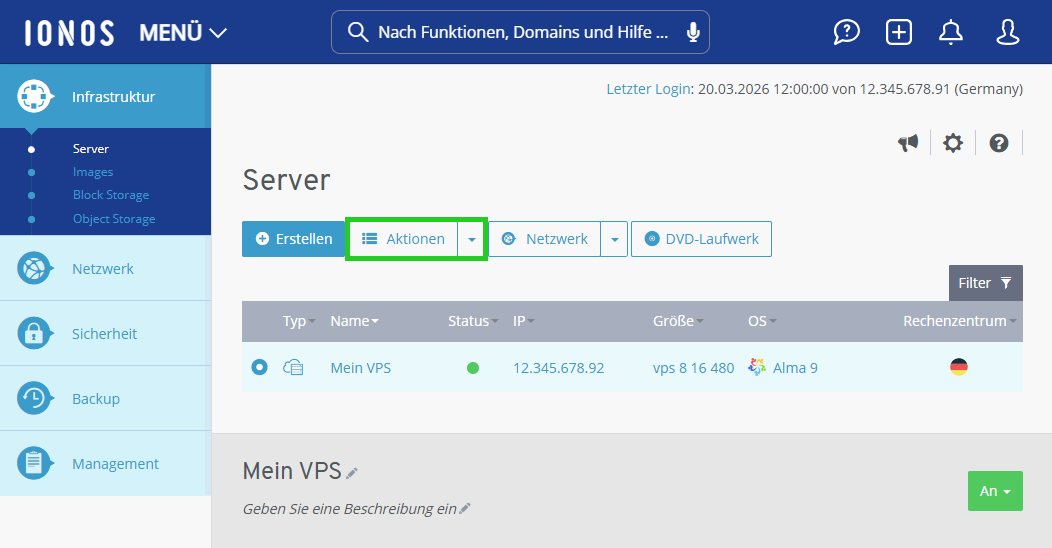Screen dimensions: 1052x548
Task: Expand the Aktionen dropdown arrow
Action: coord(472,239)
